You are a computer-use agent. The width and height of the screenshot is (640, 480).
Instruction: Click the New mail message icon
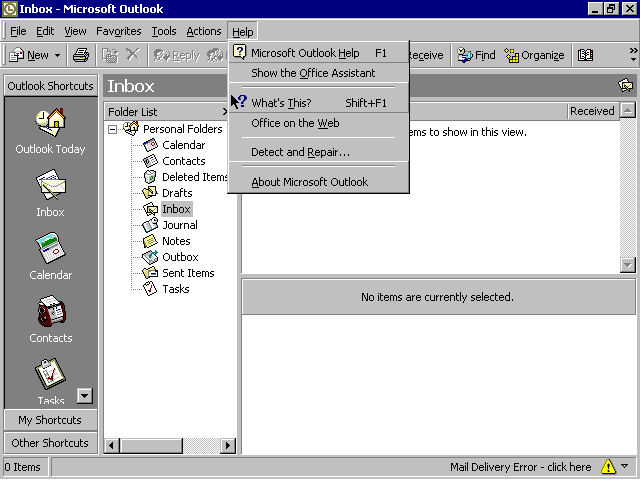coord(16,55)
